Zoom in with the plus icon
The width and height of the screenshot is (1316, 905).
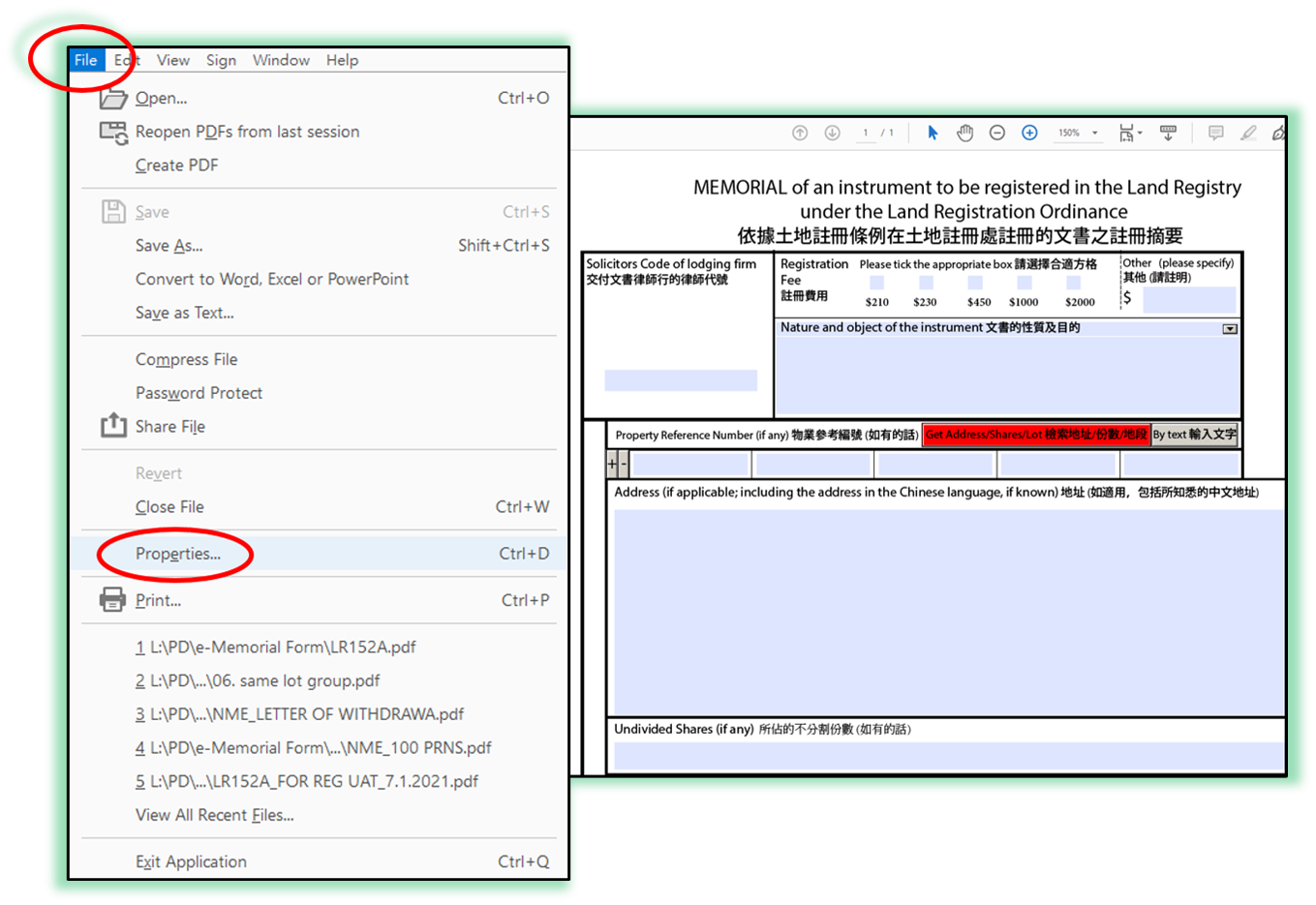(x=1029, y=133)
